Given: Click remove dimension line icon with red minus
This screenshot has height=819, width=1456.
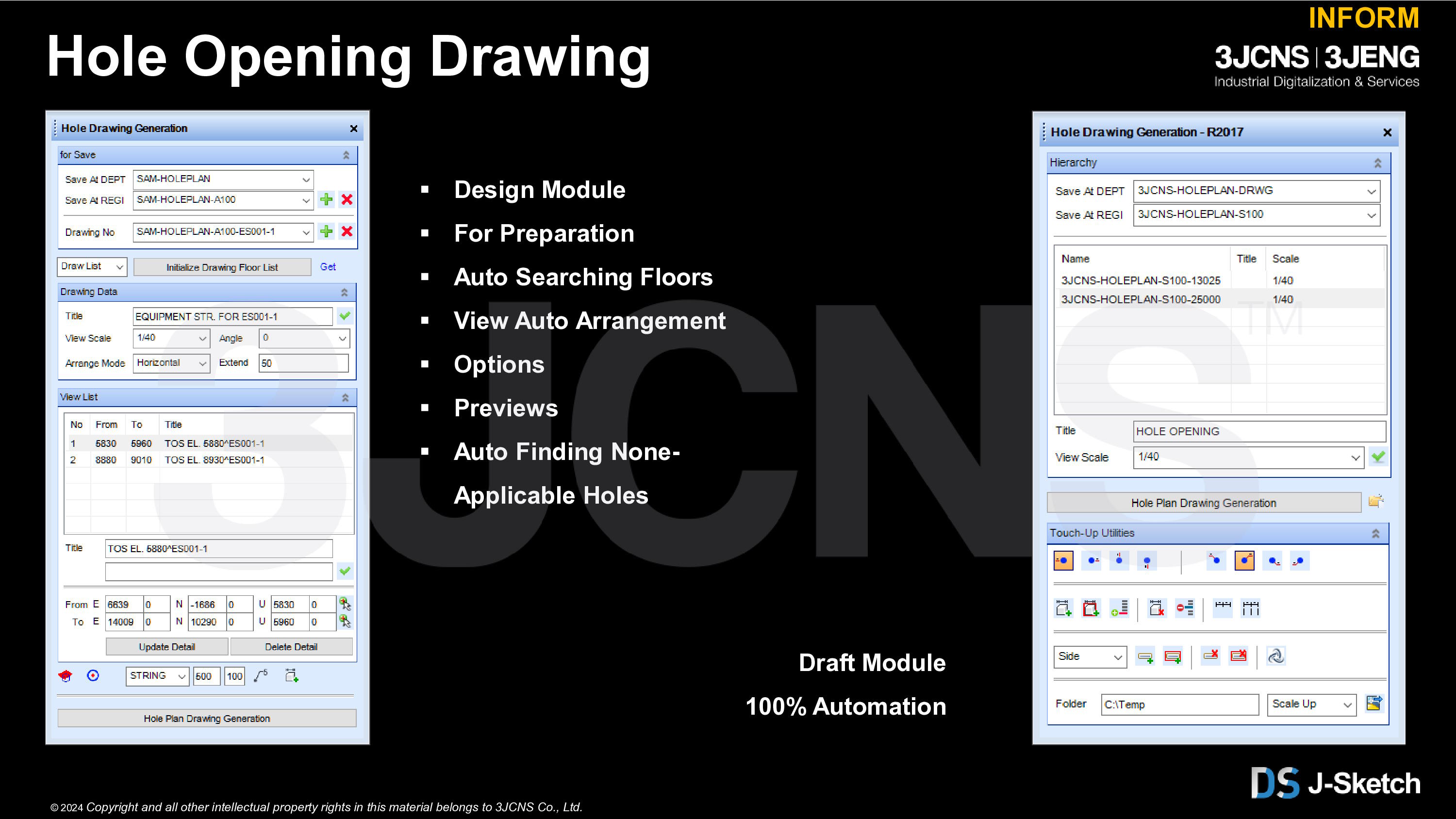Looking at the screenshot, I should [1185, 608].
